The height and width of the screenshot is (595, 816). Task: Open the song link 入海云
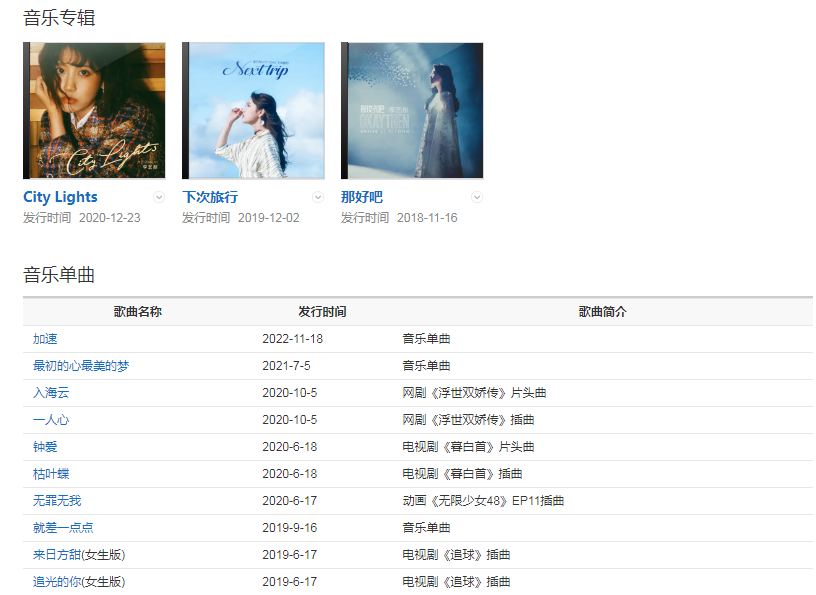[51, 393]
